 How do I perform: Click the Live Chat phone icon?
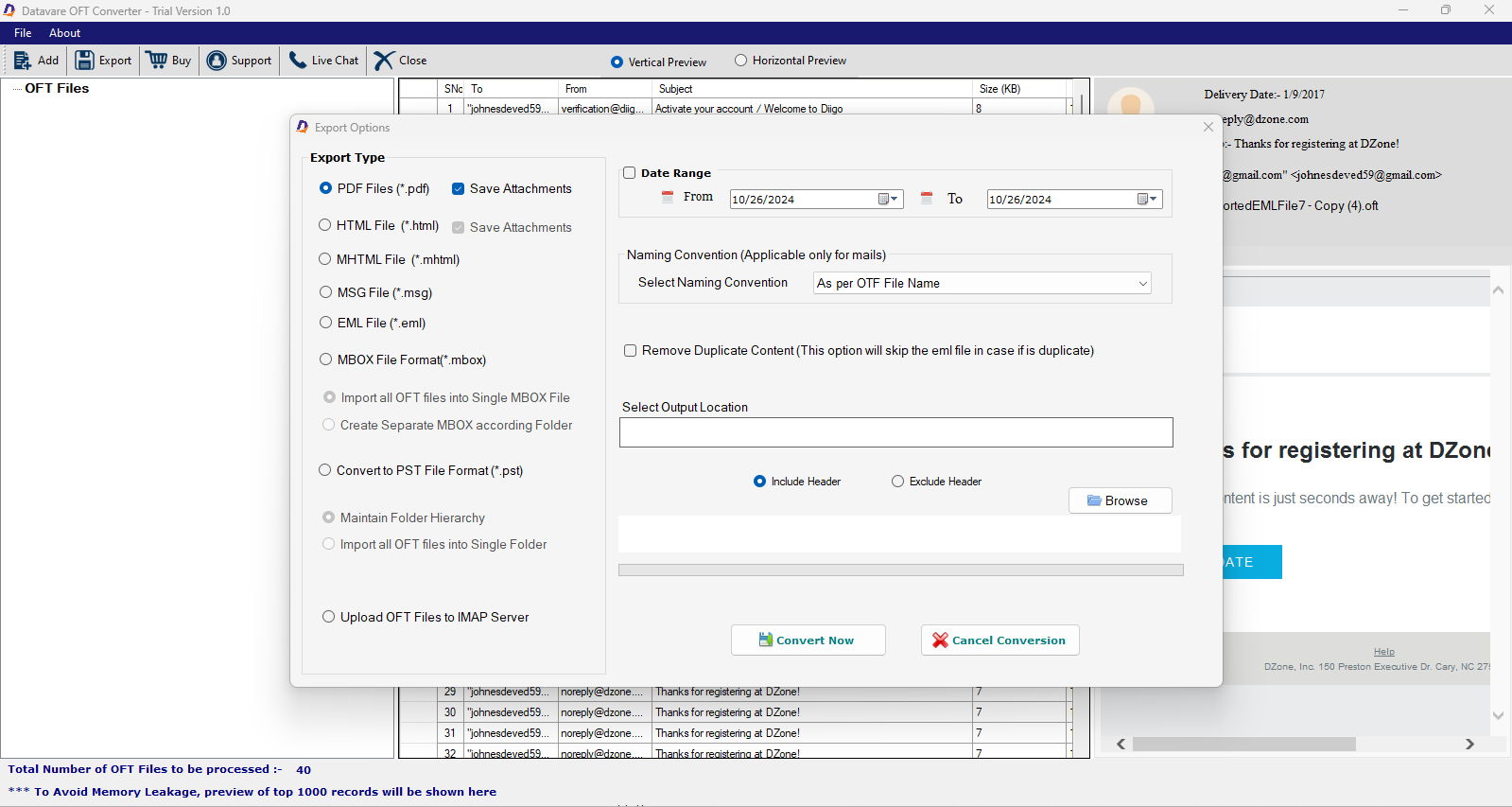click(298, 61)
